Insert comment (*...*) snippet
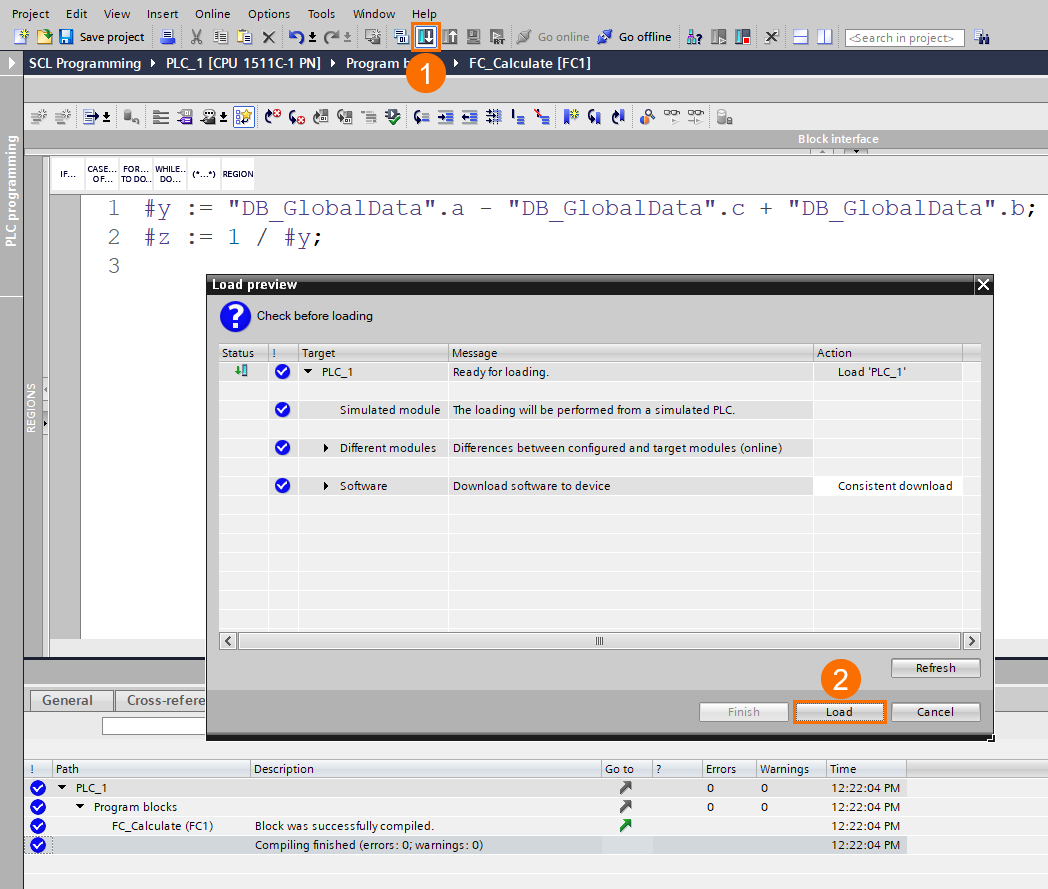The image size is (1048, 889). (x=204, y=174)
